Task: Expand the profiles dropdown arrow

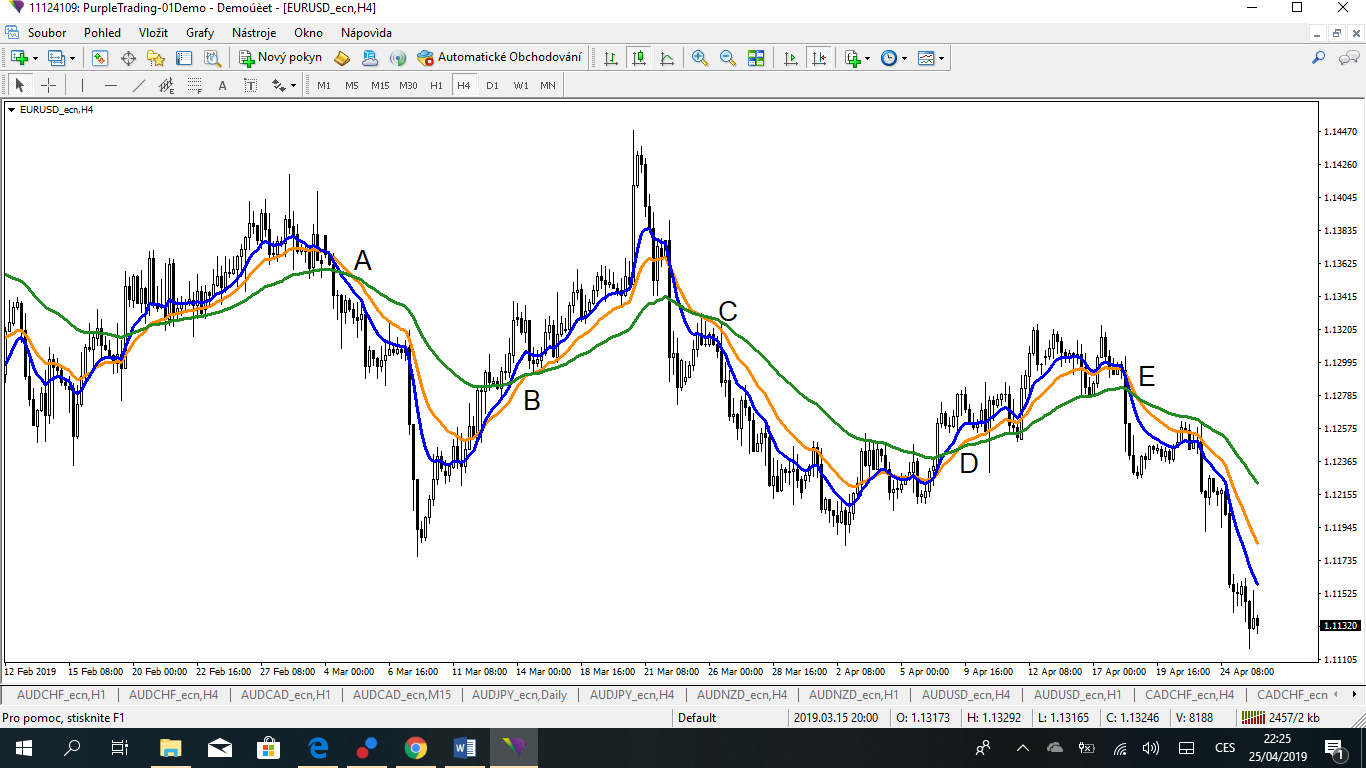Action: (72, 58)
